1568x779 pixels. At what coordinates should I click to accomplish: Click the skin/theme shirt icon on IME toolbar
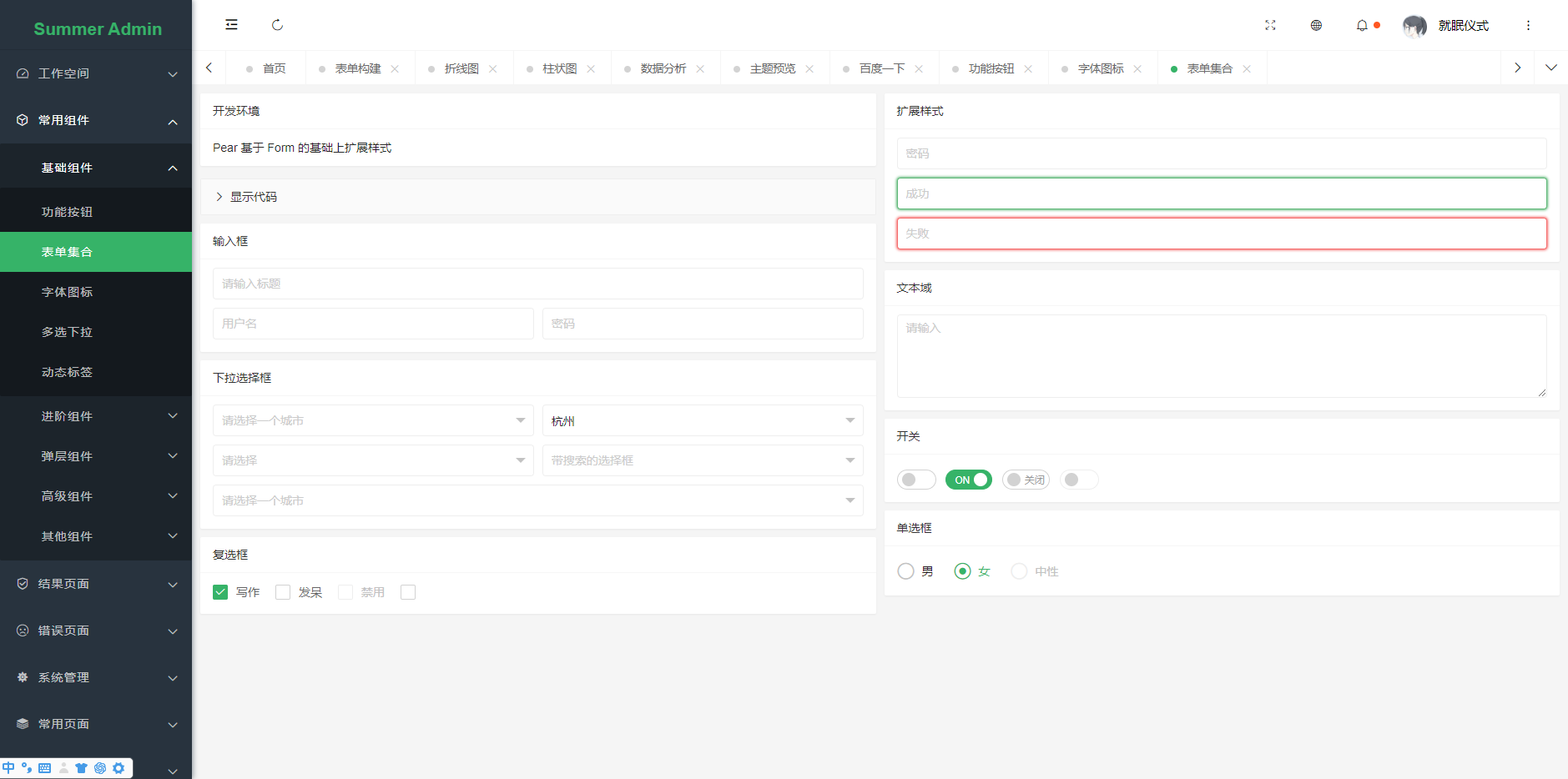(x=81, y=767)
